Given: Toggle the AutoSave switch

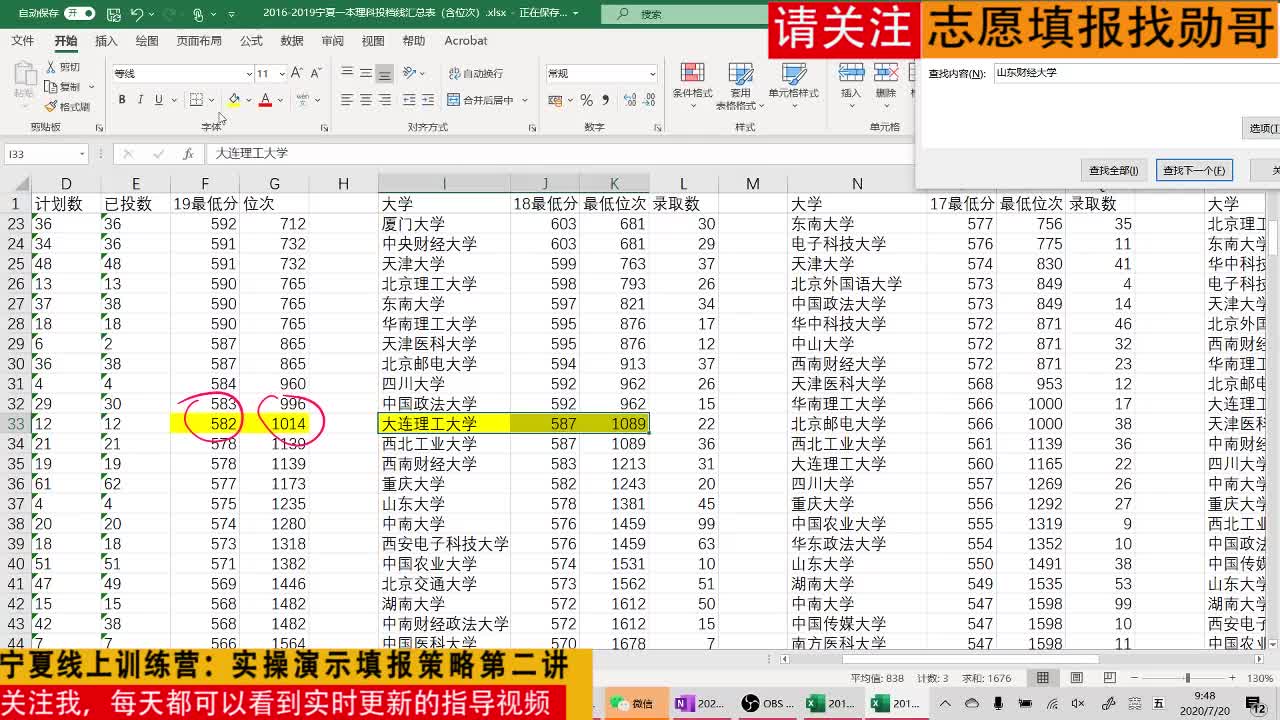Looking at the screenshot, I should click(79, 14).
